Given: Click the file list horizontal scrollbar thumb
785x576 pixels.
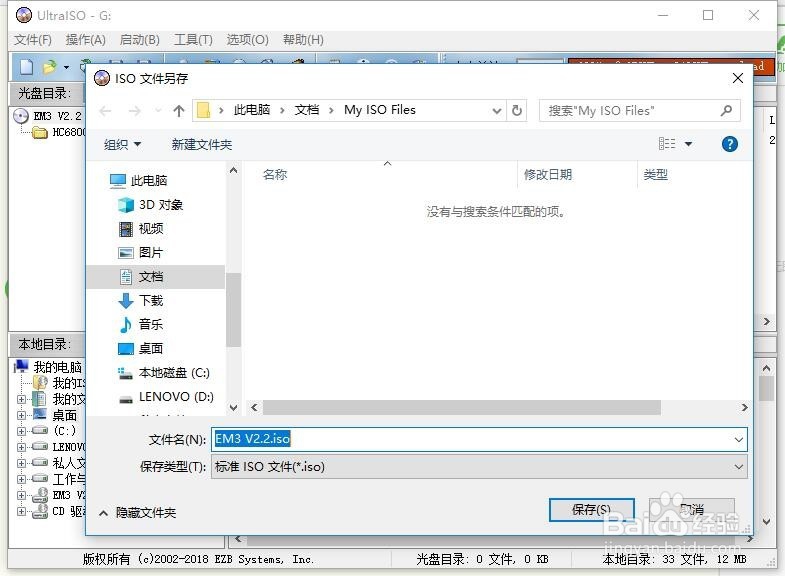Looking at the screenshot, I should (x=462, y=407).
